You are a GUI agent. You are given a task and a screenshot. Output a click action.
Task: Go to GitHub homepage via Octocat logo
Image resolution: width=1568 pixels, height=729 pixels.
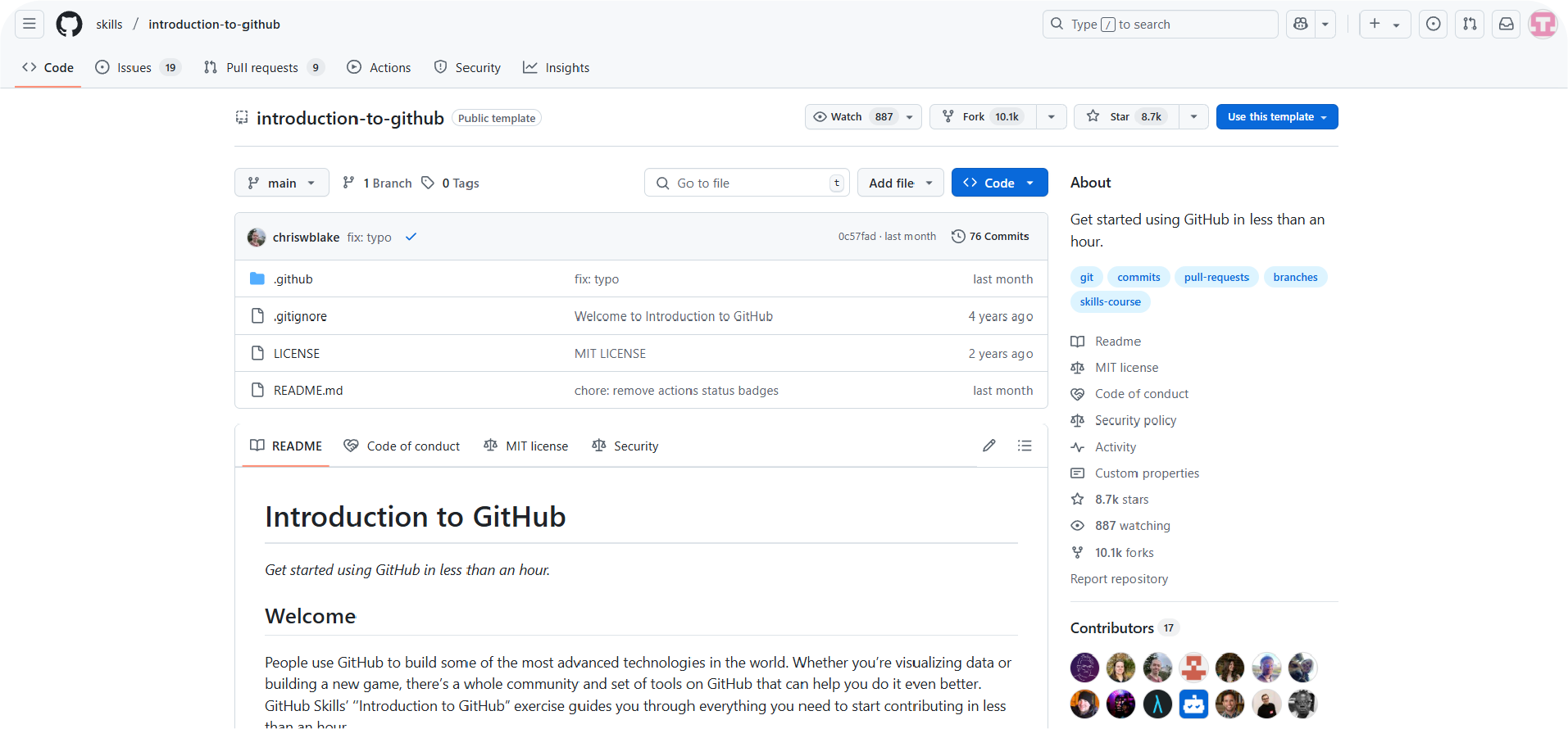(69, 24)
